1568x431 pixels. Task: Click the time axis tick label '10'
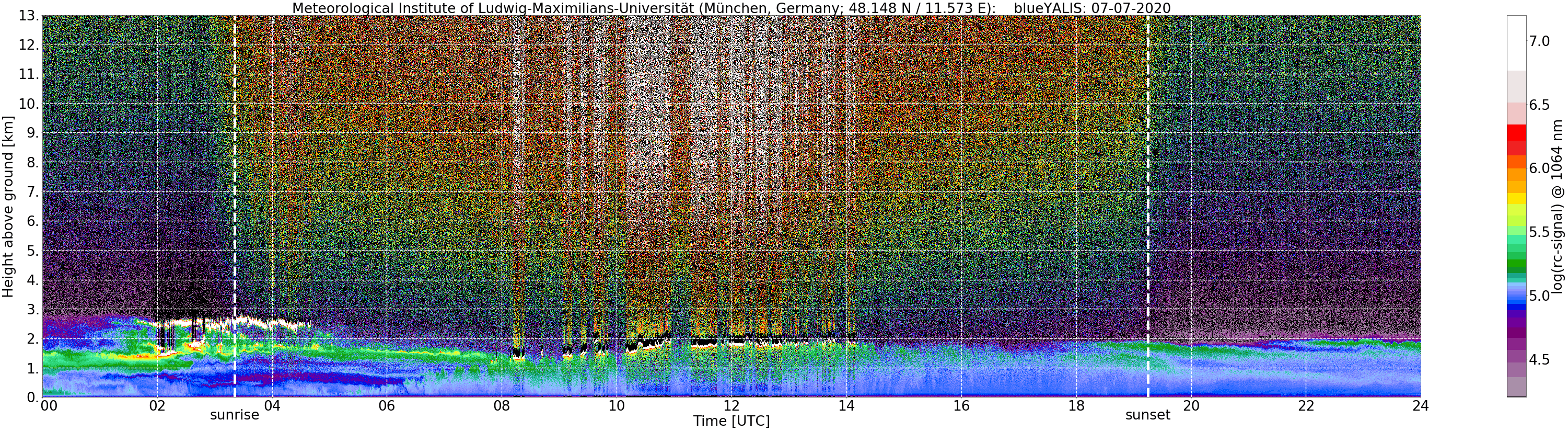click(x=617, y=405)
